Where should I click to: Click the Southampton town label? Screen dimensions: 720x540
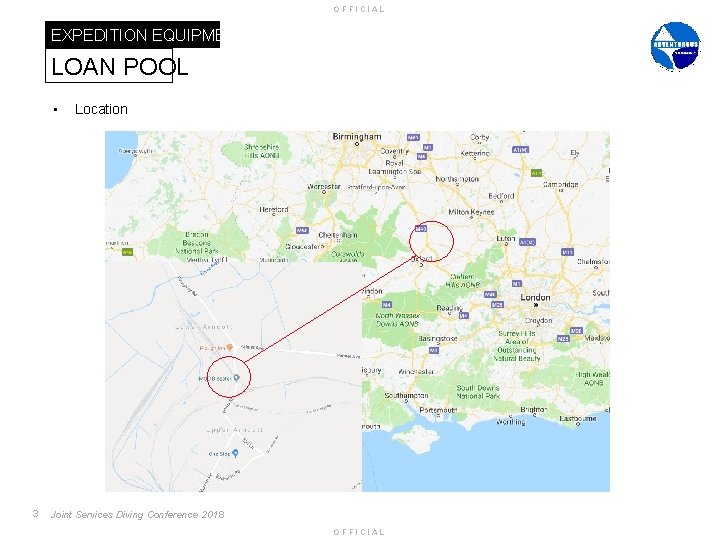(406, 395)
